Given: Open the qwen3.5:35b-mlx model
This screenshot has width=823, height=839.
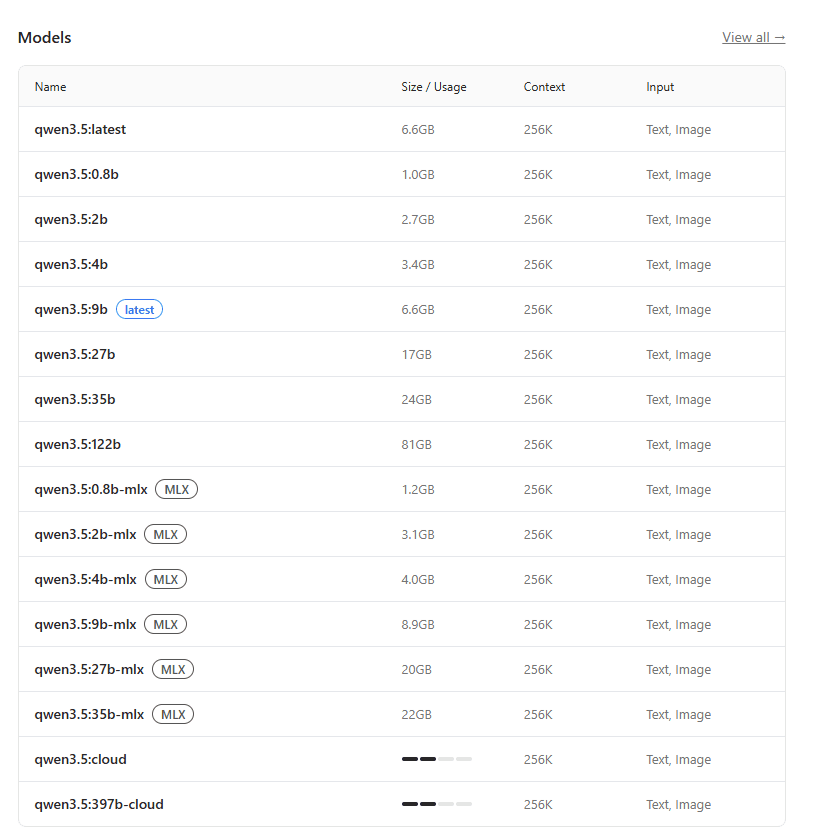Looking at the screenshot, I should pos(89,714).
